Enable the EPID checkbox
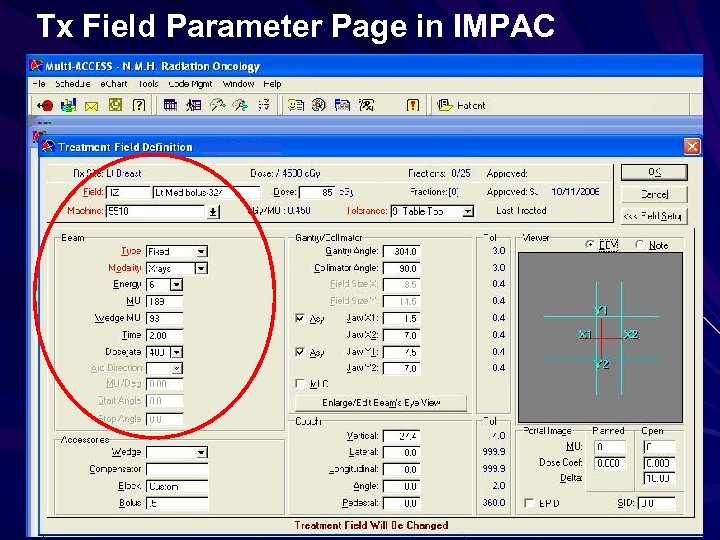Viewport: 720px width, 540px height. pyautogui.click(x=529, y=503)
